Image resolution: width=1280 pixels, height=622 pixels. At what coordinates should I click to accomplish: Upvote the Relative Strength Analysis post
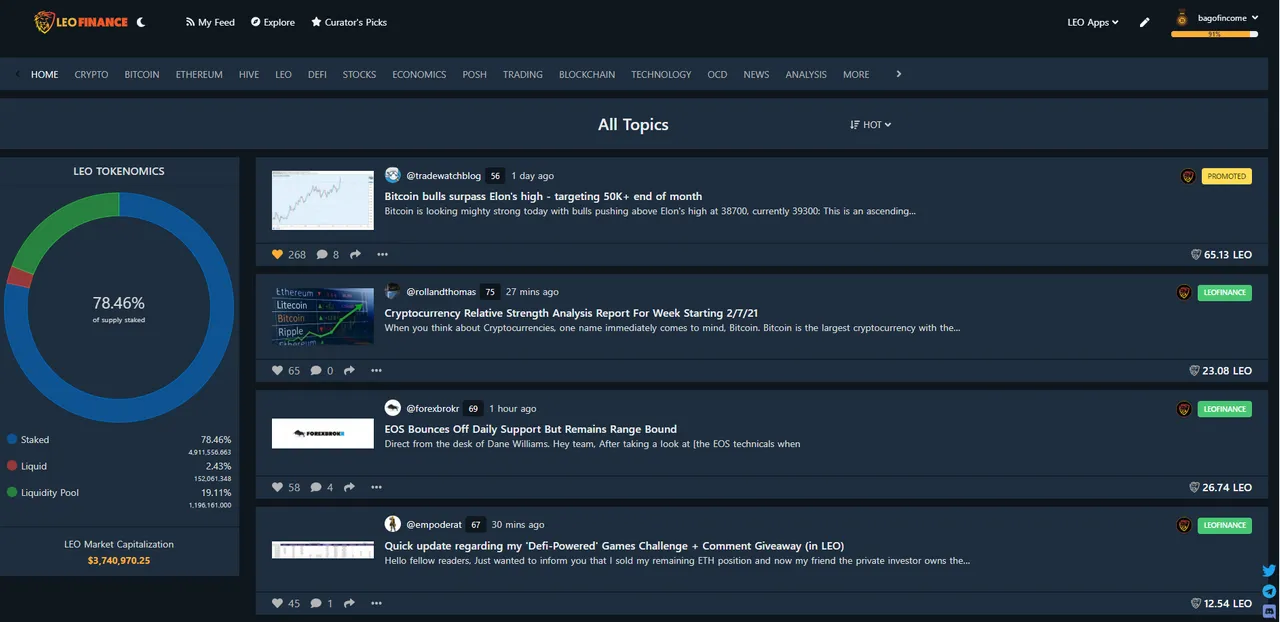tap(278, 370)
